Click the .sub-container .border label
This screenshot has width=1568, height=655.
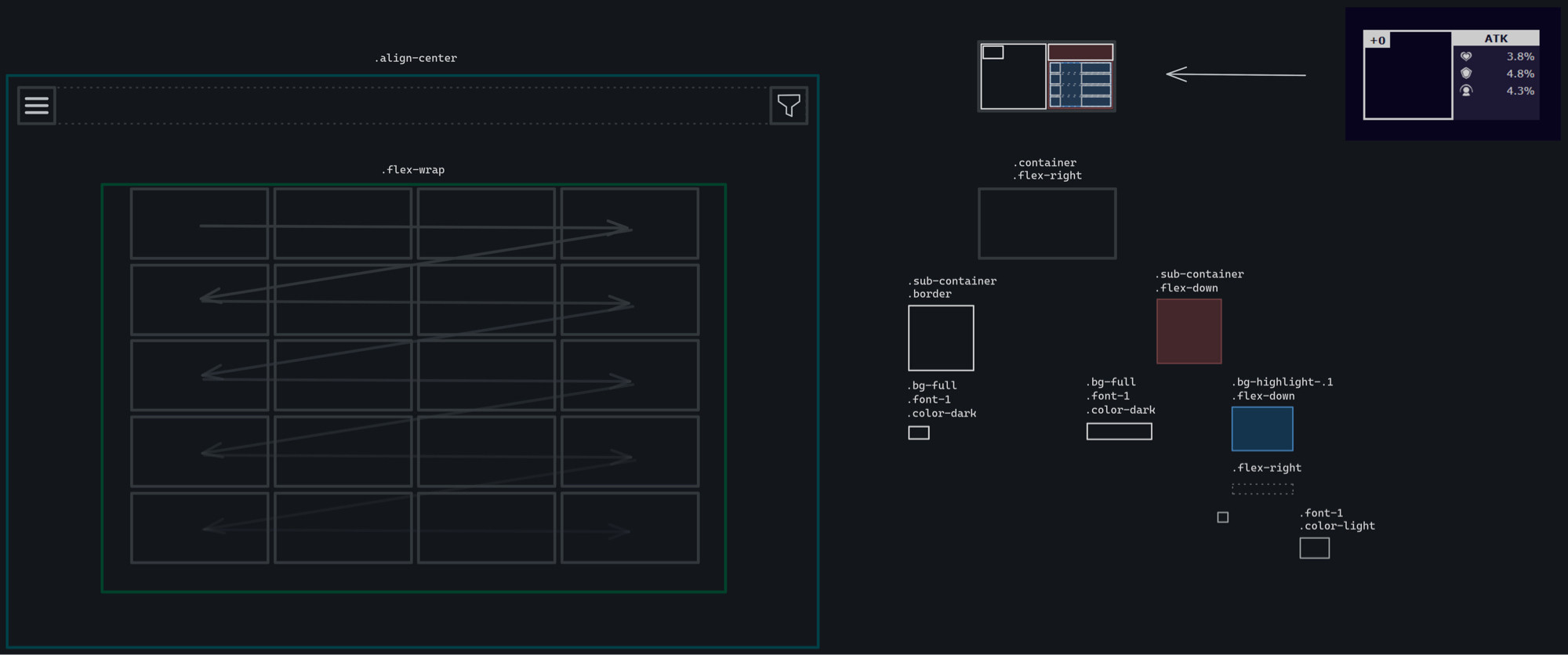[x=952, y=288]
